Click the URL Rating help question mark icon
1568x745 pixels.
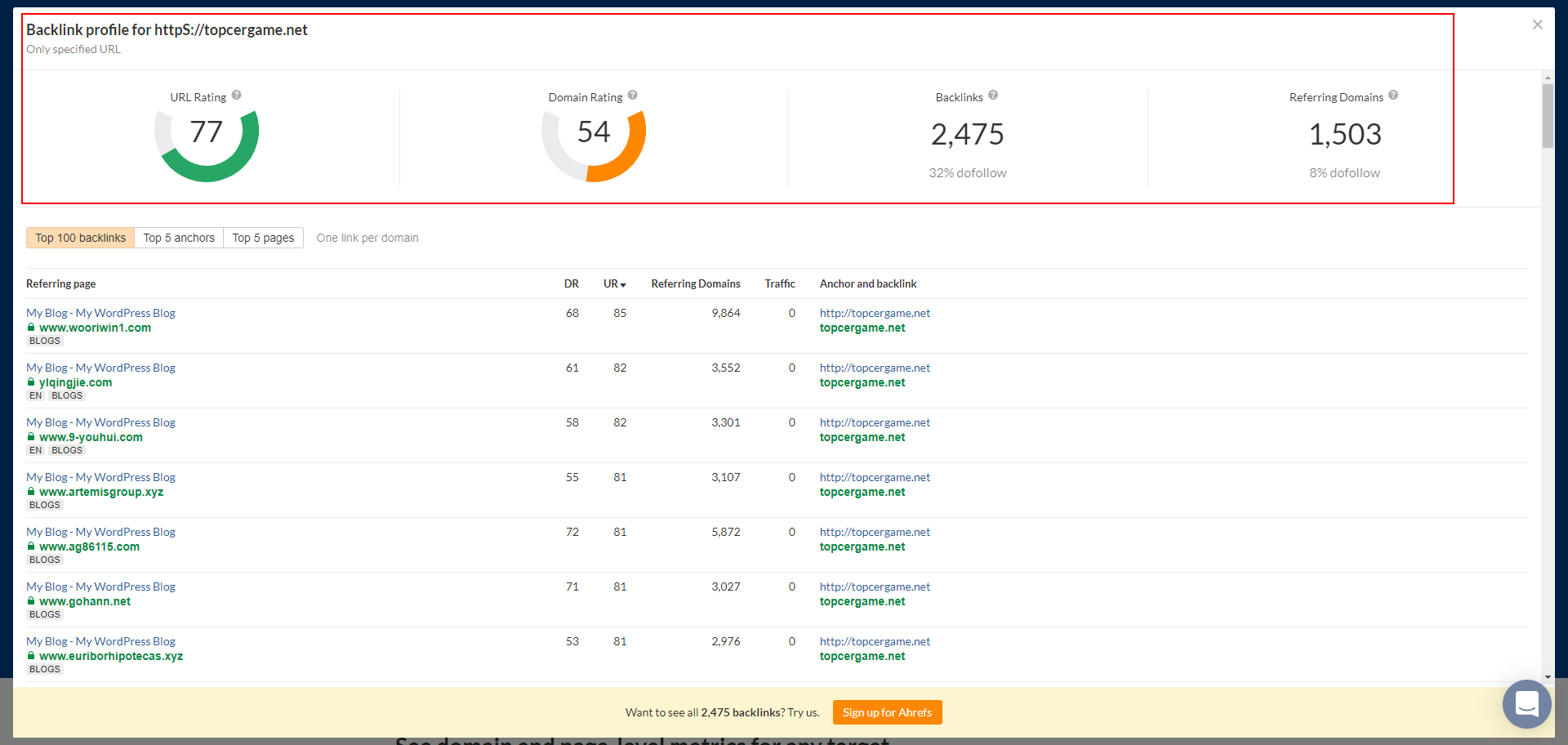[x=236, y=96]
